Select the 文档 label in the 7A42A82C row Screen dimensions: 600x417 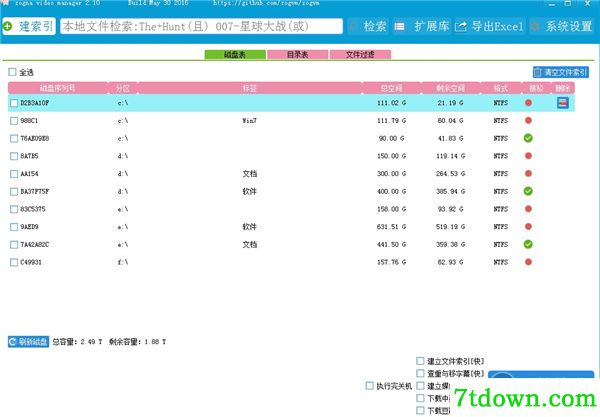(249, 244)
